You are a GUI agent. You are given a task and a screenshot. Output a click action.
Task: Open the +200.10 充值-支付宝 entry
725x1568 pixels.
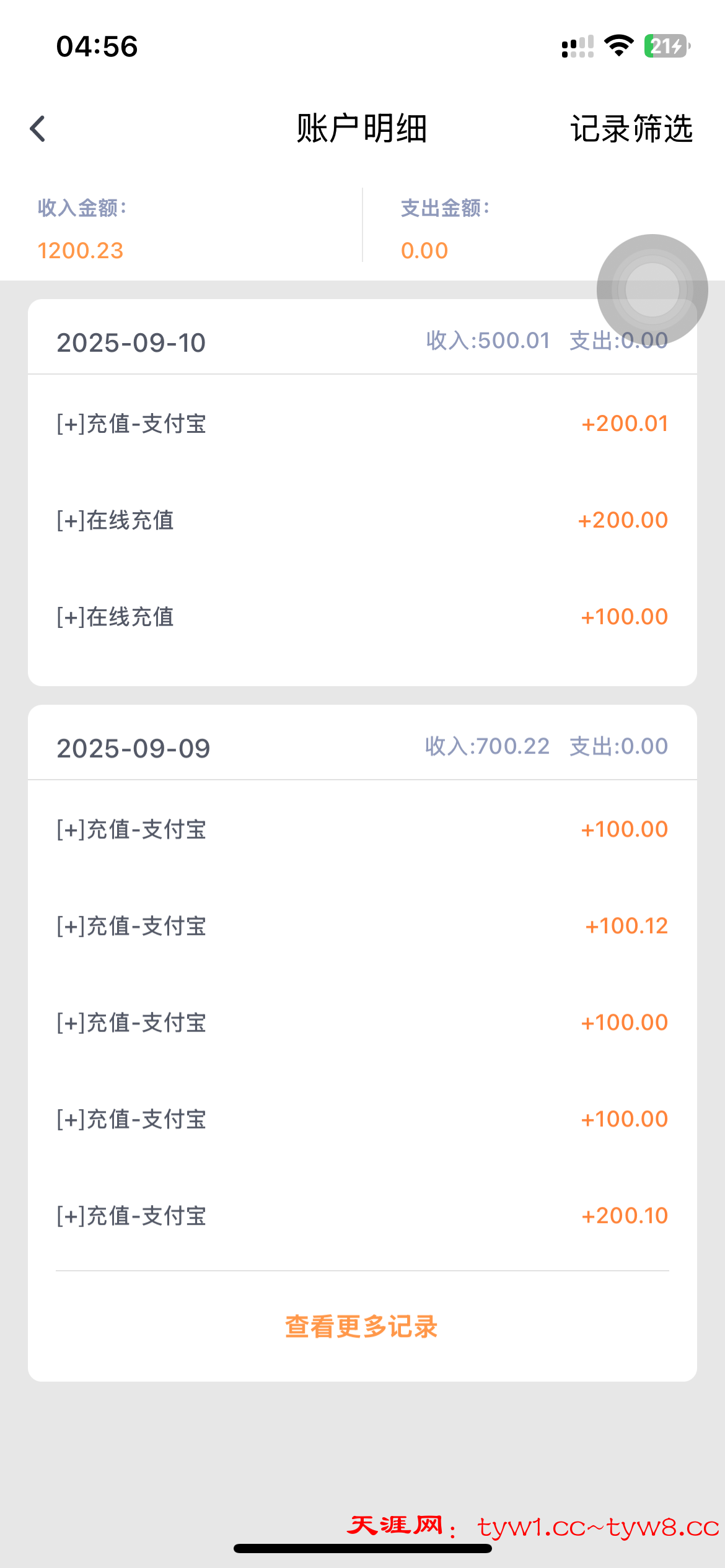[x=362, y=1216]
